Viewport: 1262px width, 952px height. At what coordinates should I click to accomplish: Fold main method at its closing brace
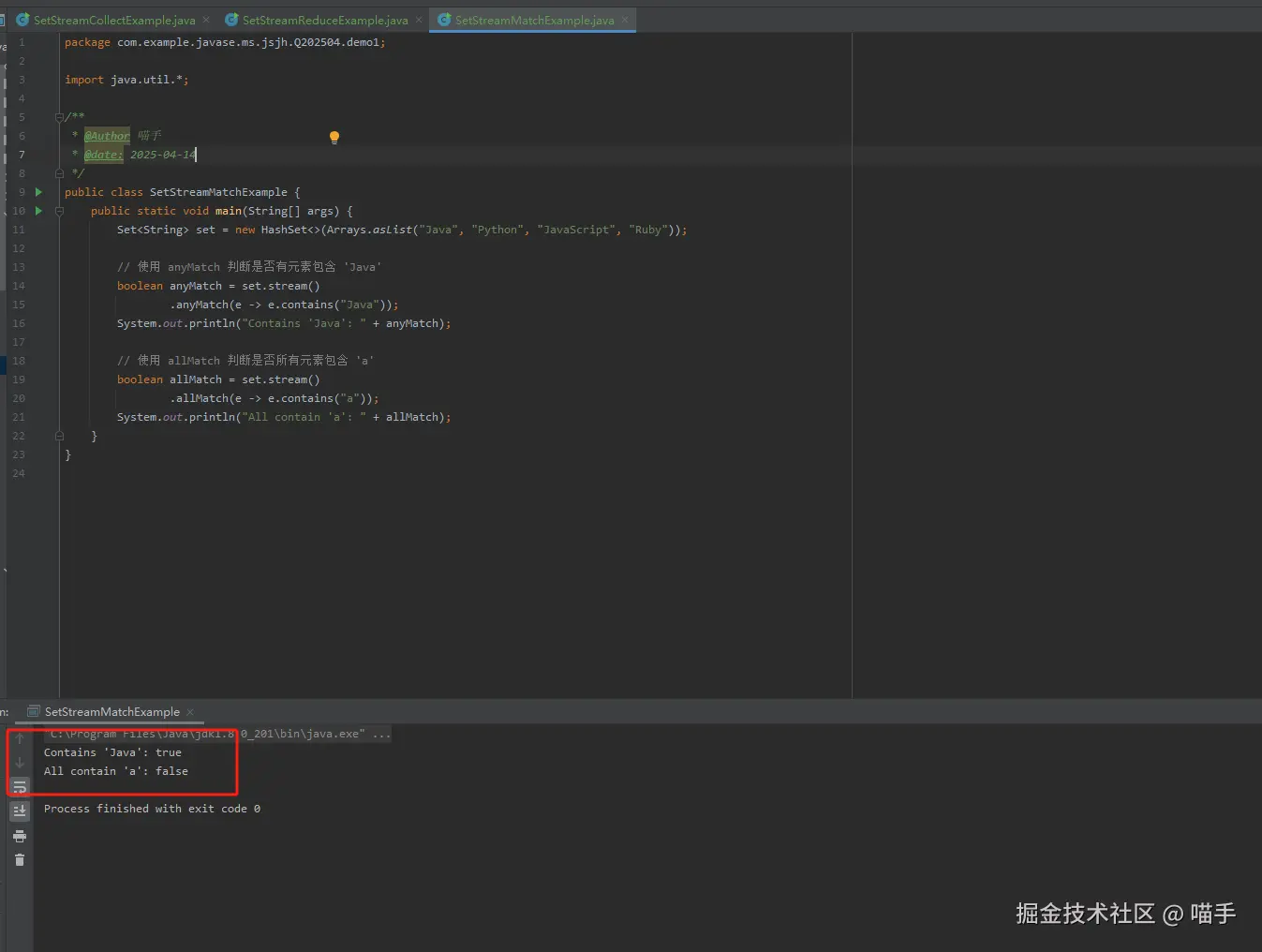(x=59, y=436)
